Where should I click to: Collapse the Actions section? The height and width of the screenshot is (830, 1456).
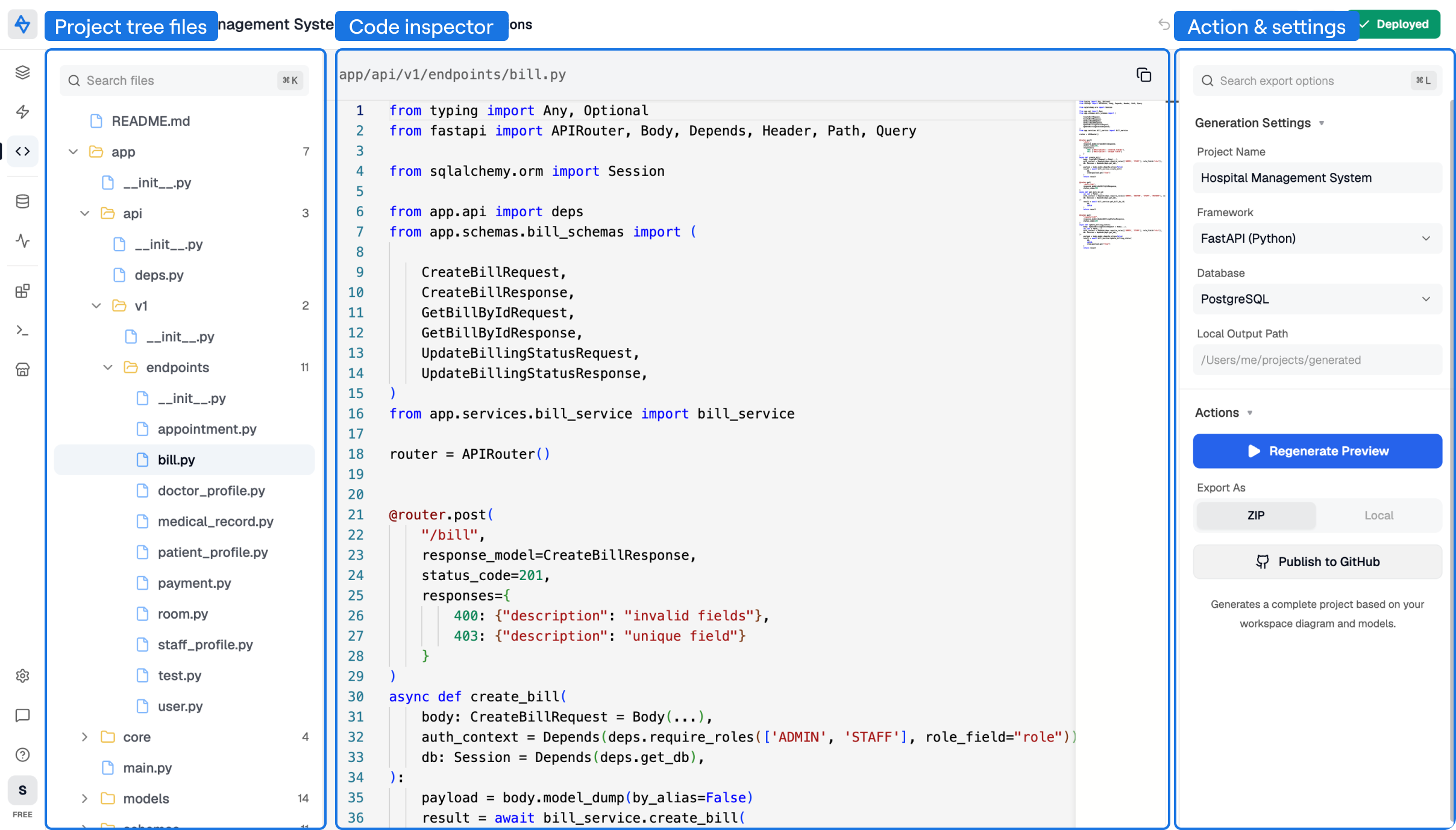pyautogui.click(x=1223, y=413)
